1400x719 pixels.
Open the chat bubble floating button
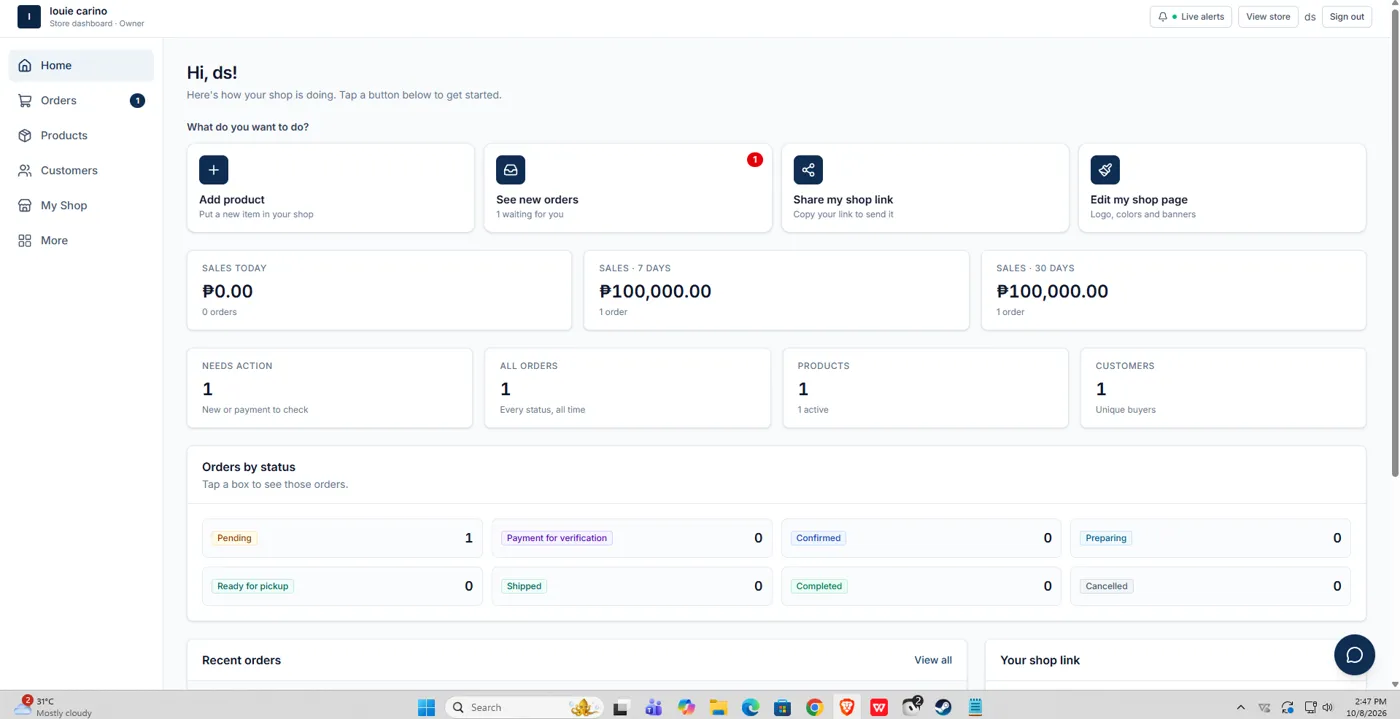click(1355, 655)
